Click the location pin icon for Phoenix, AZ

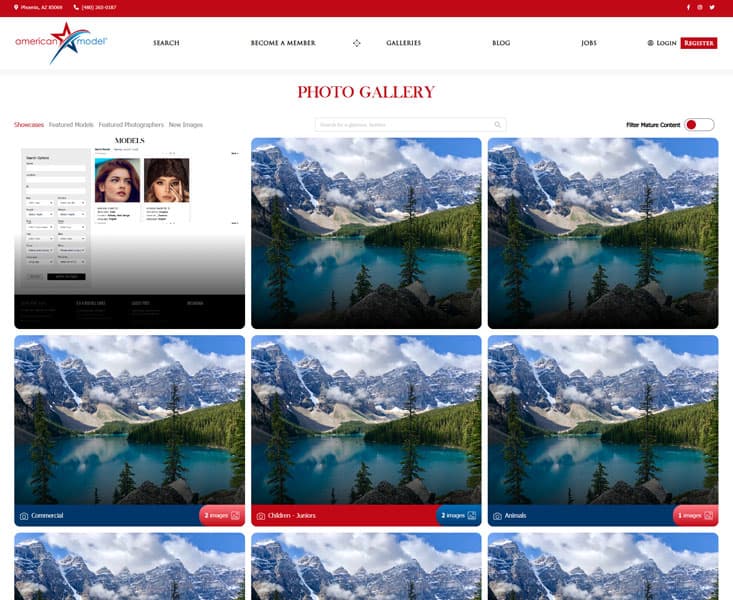[x=16, y=7]
